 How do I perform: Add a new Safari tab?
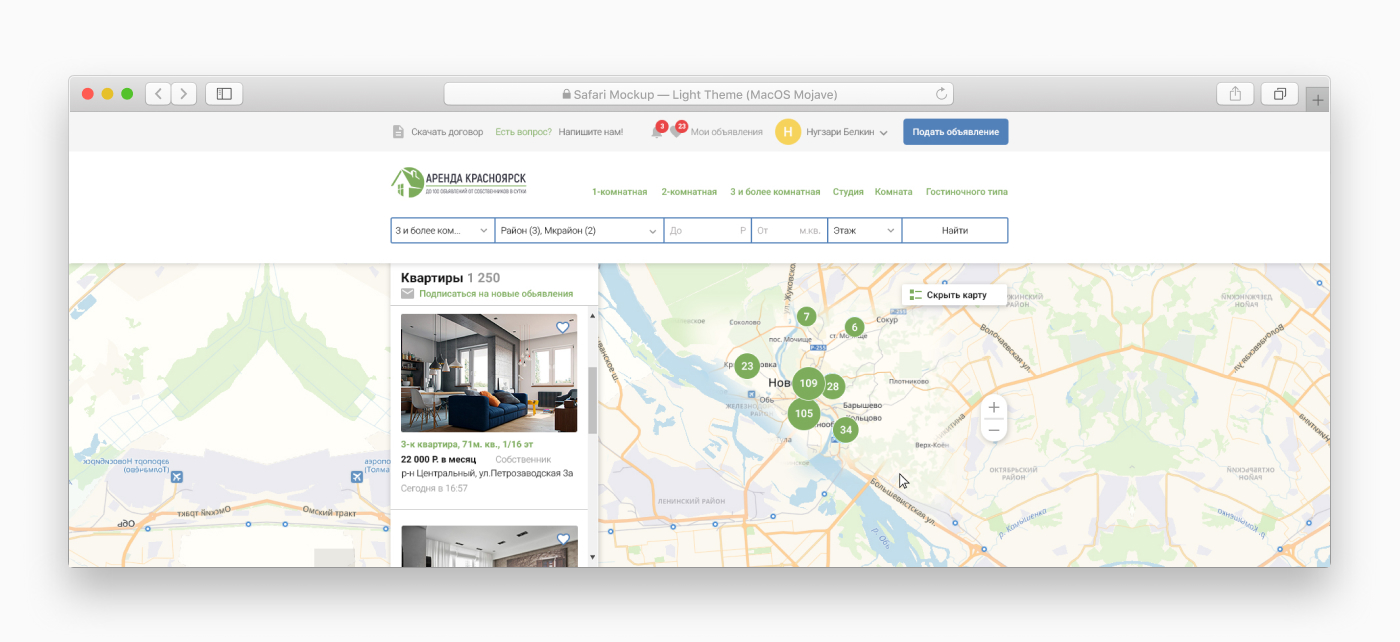1319,100
